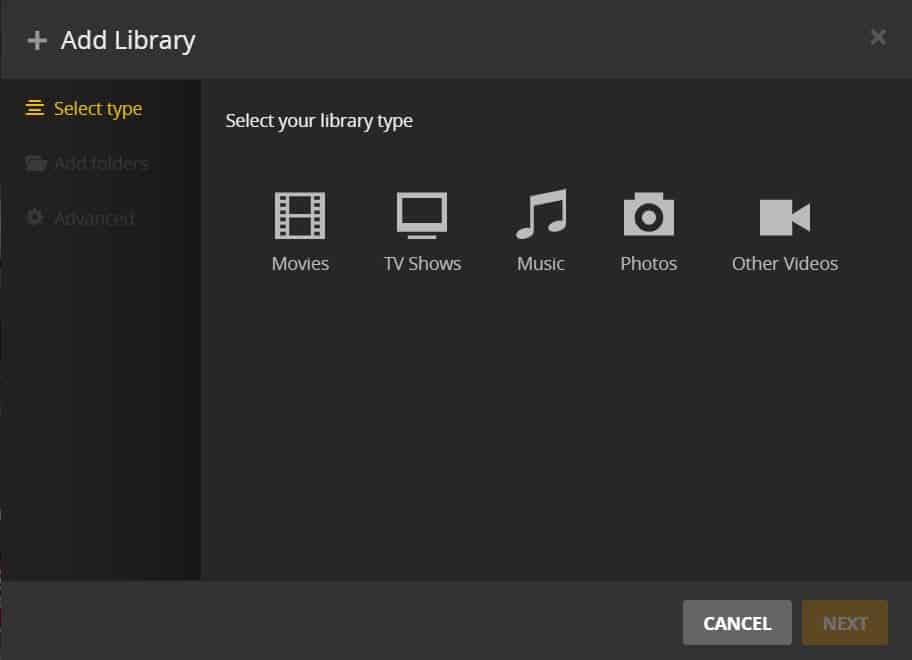Select the Movies film strip icon
This screenshot has width=912, height=660.
point(300,216)
